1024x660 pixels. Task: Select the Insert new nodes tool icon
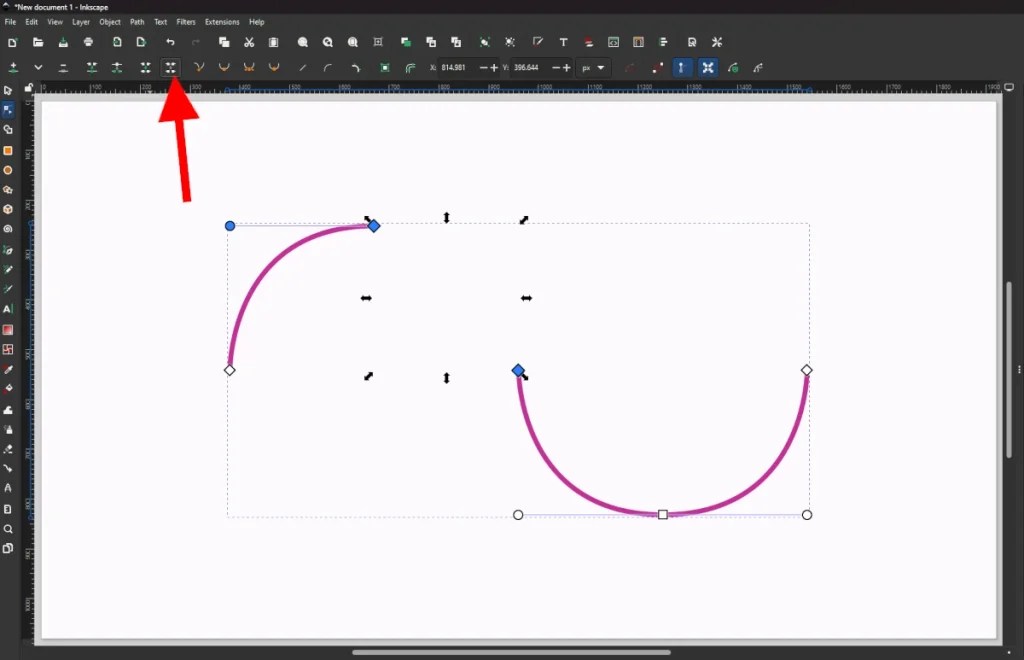point(14,67)
